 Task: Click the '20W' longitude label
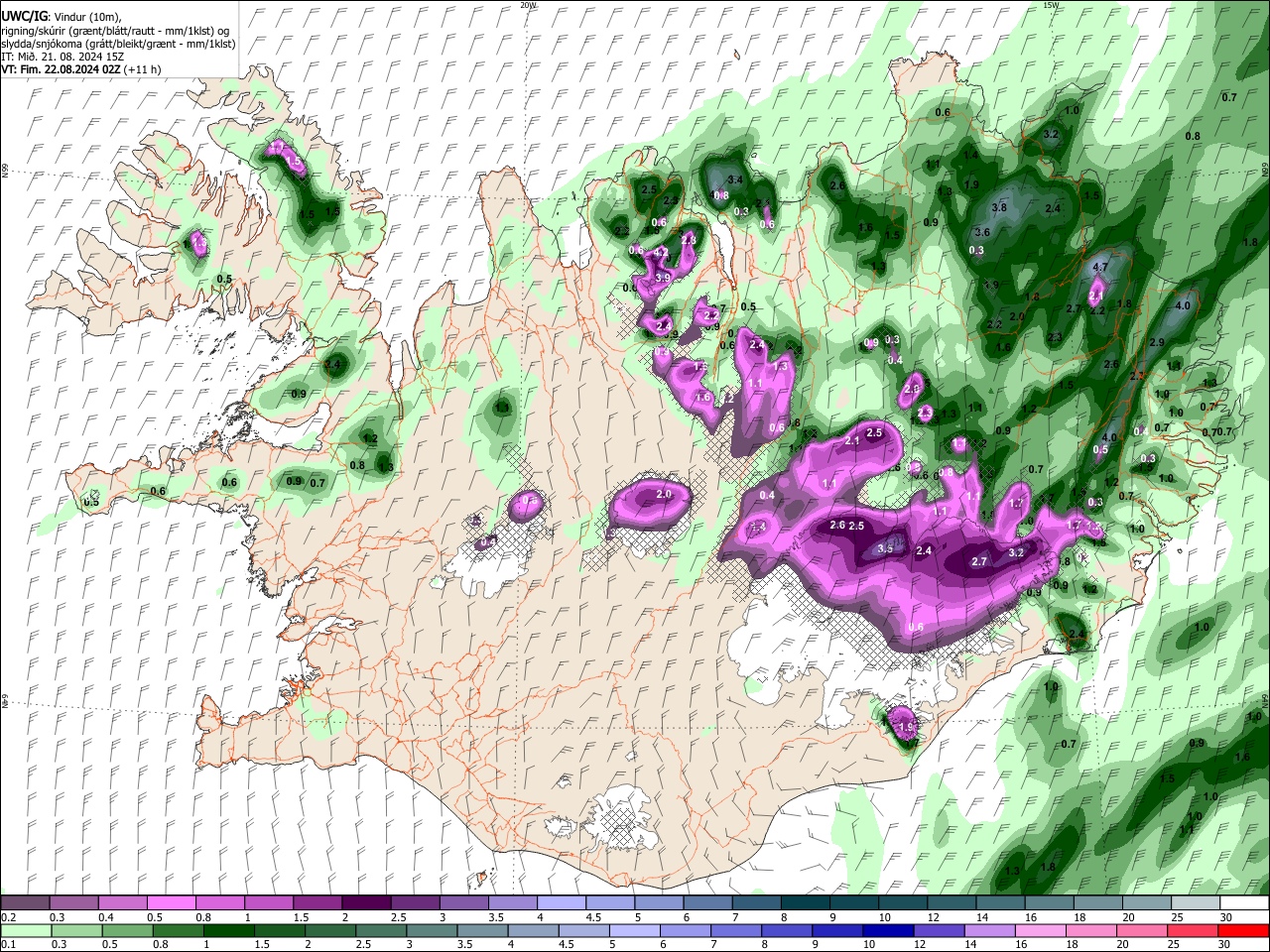pyautogui.click(x=528, y=5)
